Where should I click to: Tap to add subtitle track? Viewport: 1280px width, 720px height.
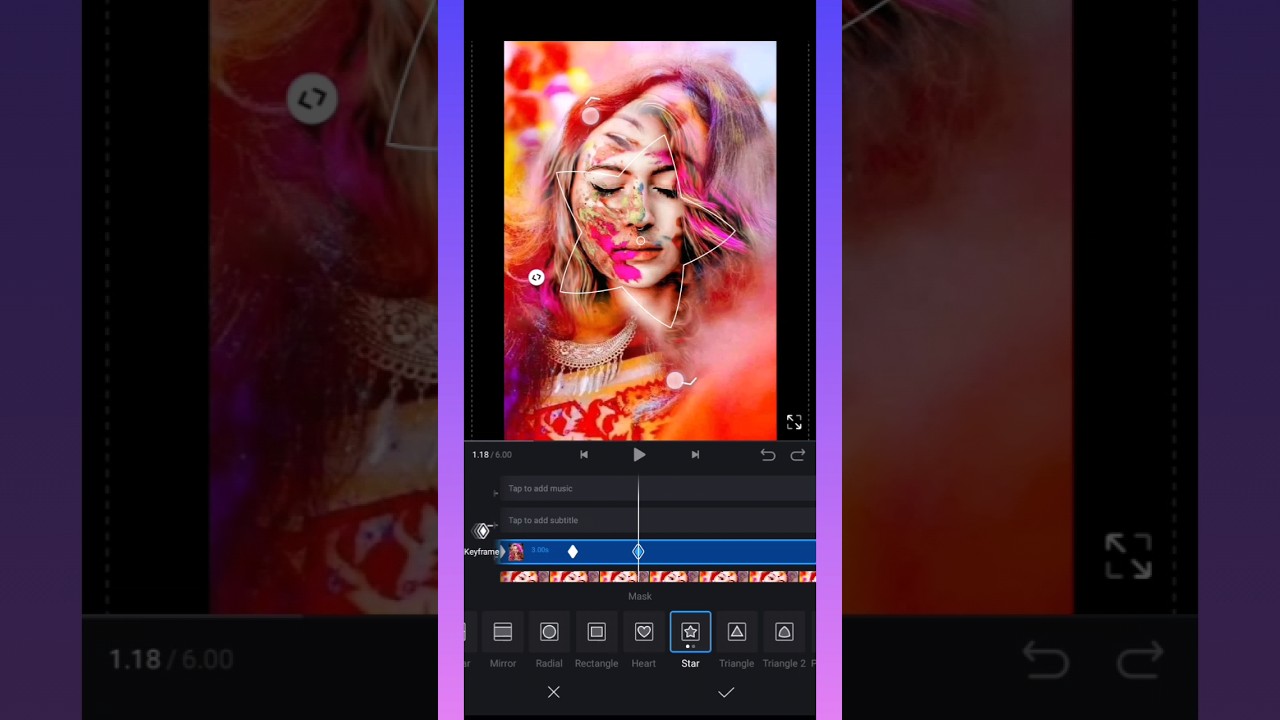(x=658, y=520)
